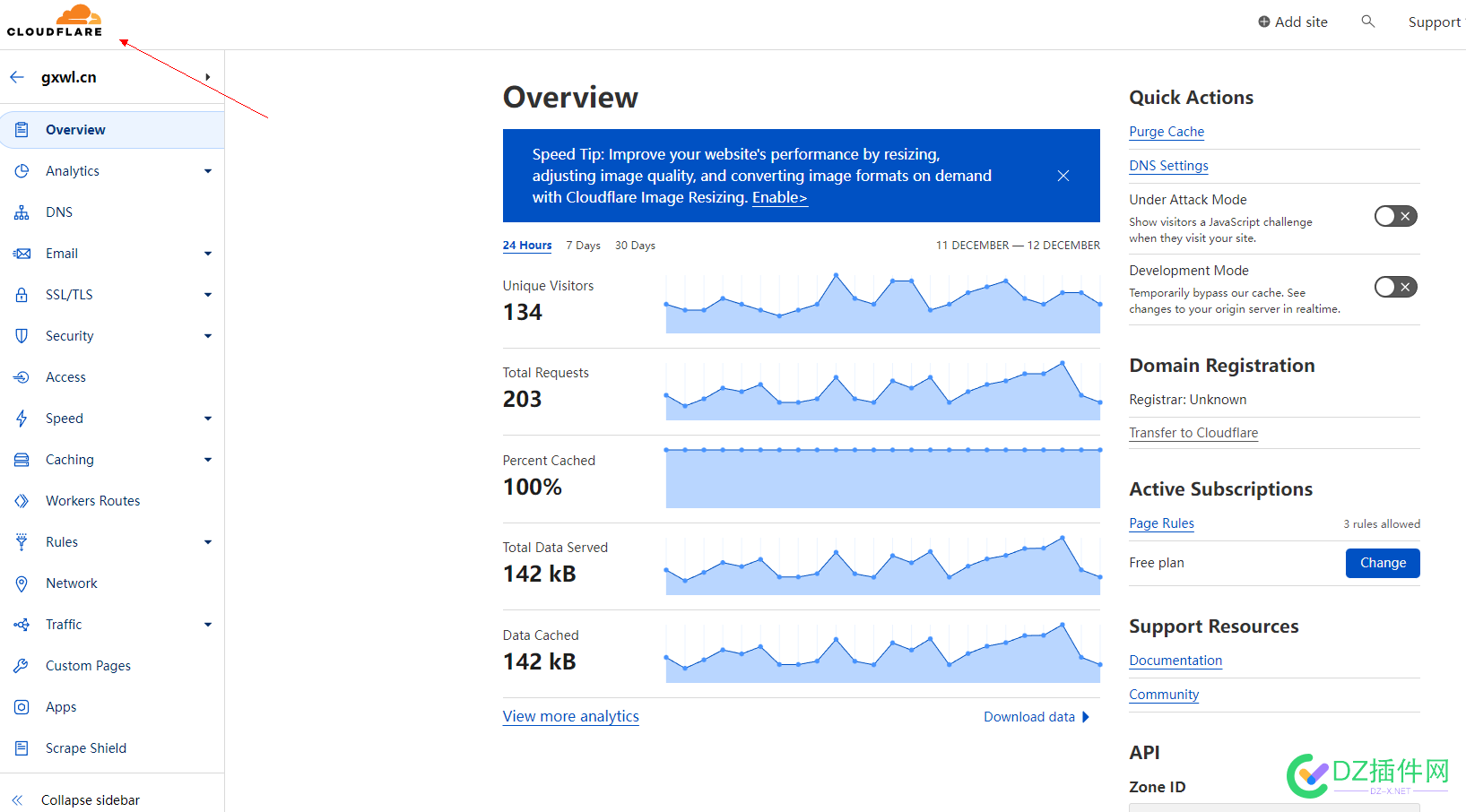The height and width of the screenshot is (812, 1466).
Task: Expand the Rules submenu arrow
Action: [x=208, y=542]
